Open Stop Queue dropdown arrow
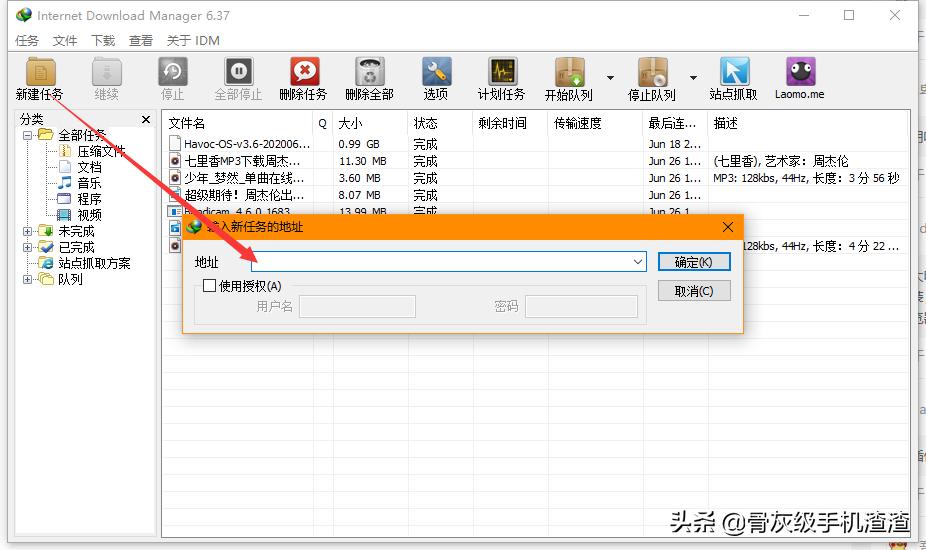Screen dimensions: 926x550 (x=693, y=77)
